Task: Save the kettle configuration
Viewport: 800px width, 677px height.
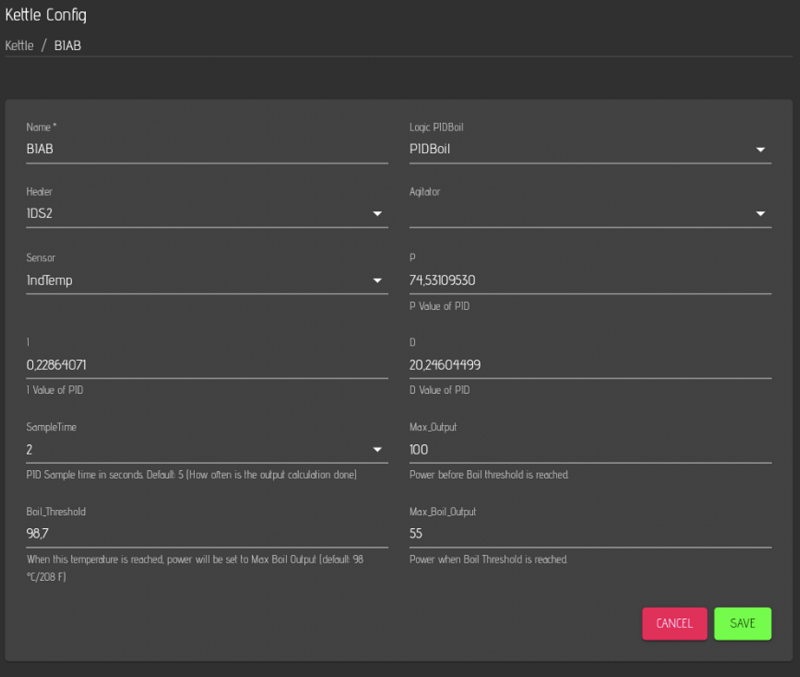Action: click(742, 623)
